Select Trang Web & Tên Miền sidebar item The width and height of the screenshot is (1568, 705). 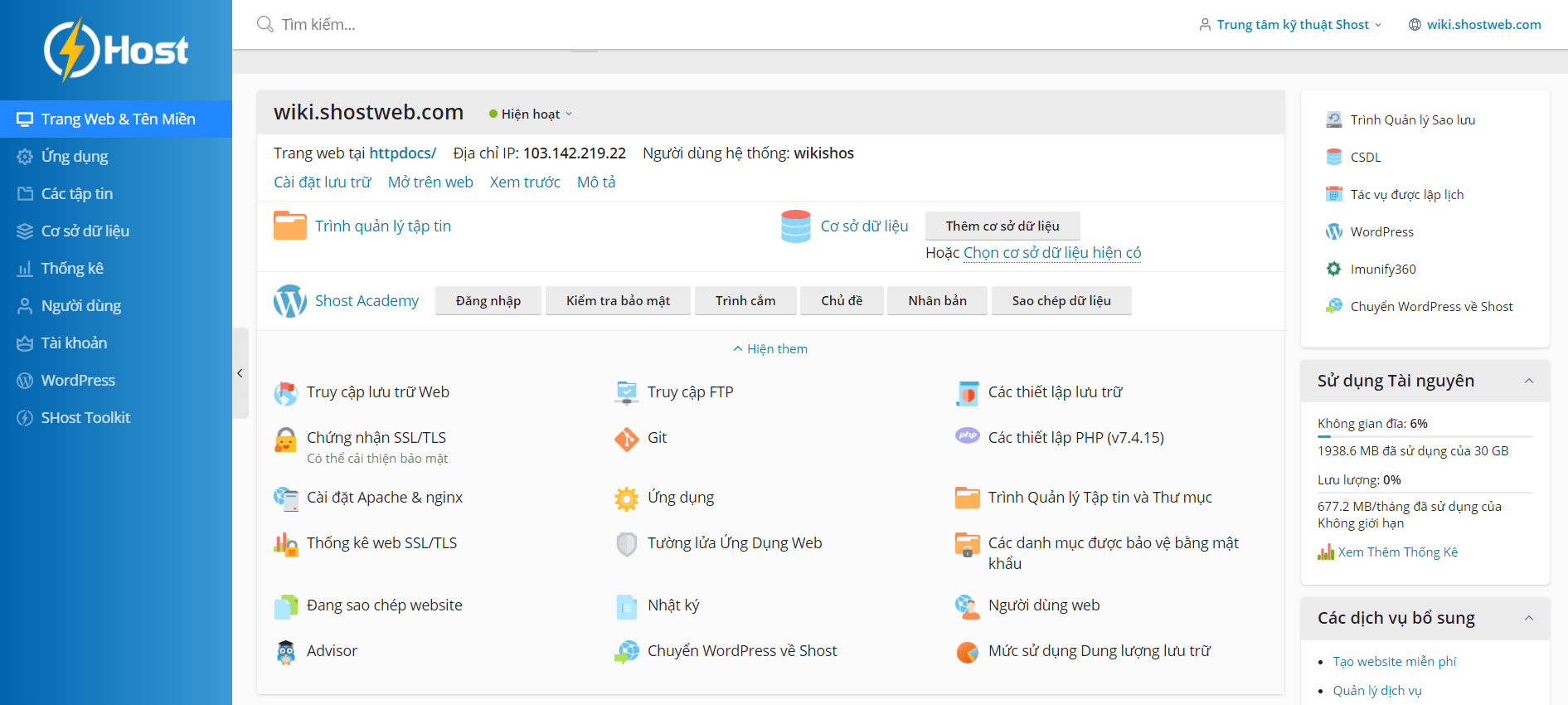click(x=116, y=119)
